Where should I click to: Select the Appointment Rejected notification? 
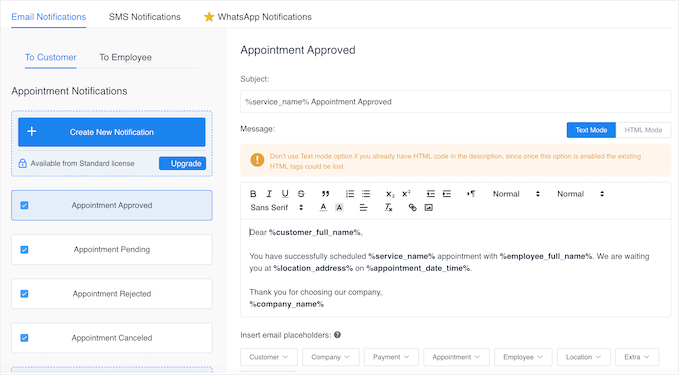pyautogui.click(x=112, y=293)
